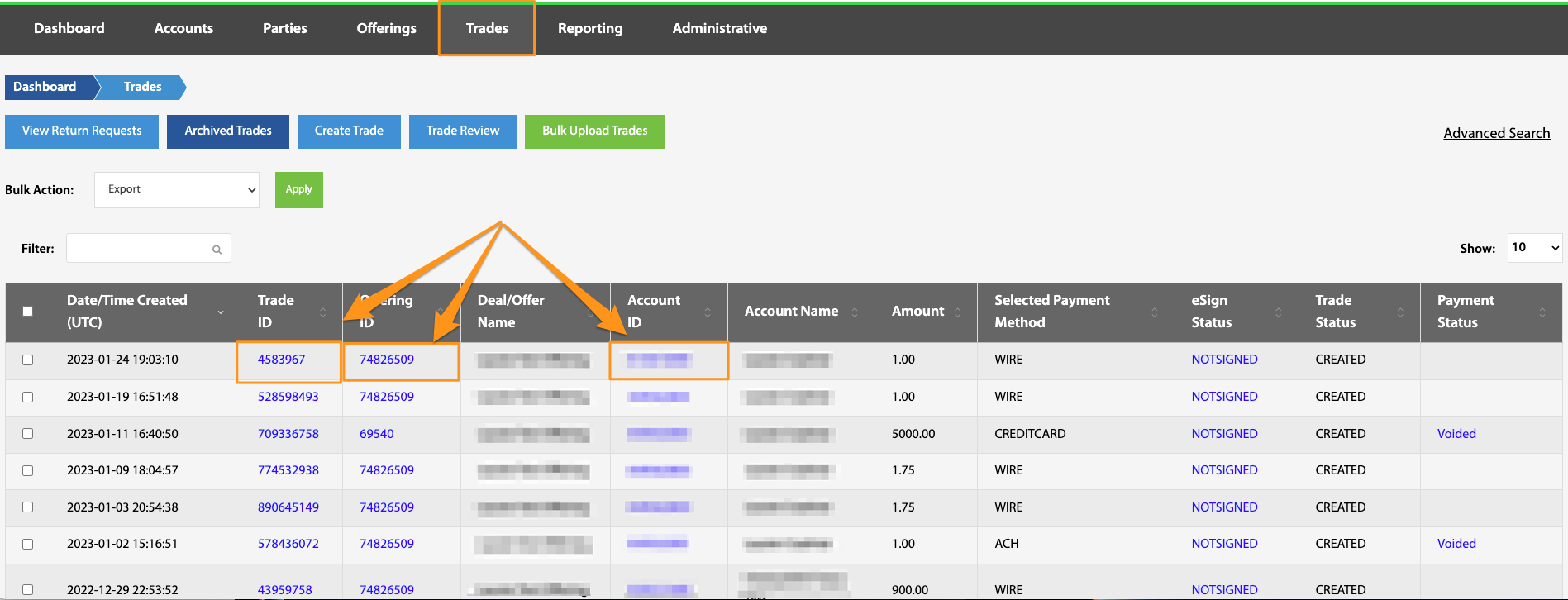The image size is (1568, 600).
Task: Open trade ID 709336758
Action: pos(288,434)
